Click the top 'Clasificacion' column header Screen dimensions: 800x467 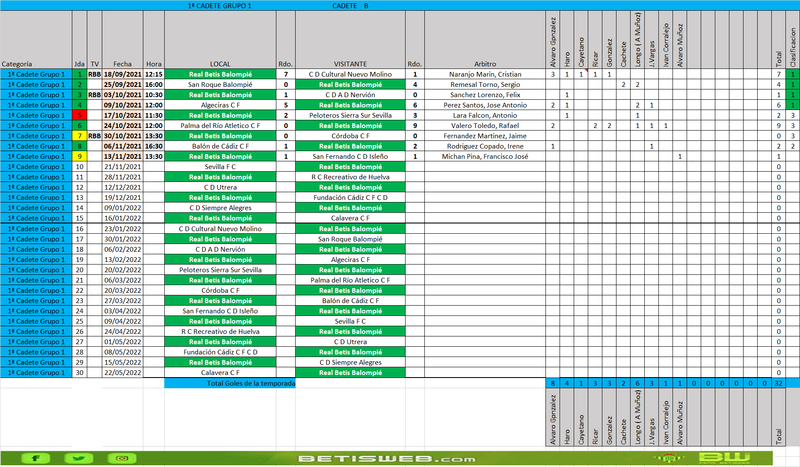point(792,40)
